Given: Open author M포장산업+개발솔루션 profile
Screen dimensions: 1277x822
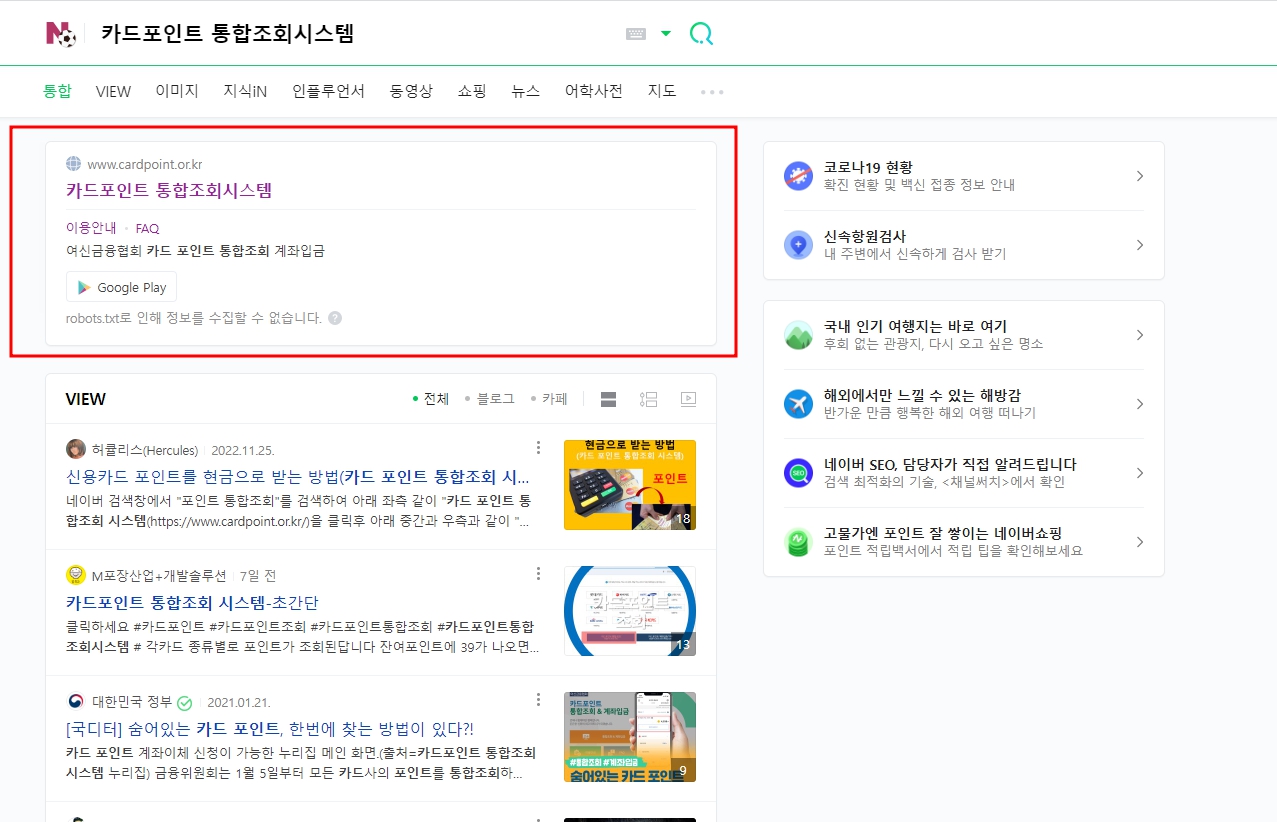Looking at the screenshot, I should pyautogui.click(x=159, y=576).
